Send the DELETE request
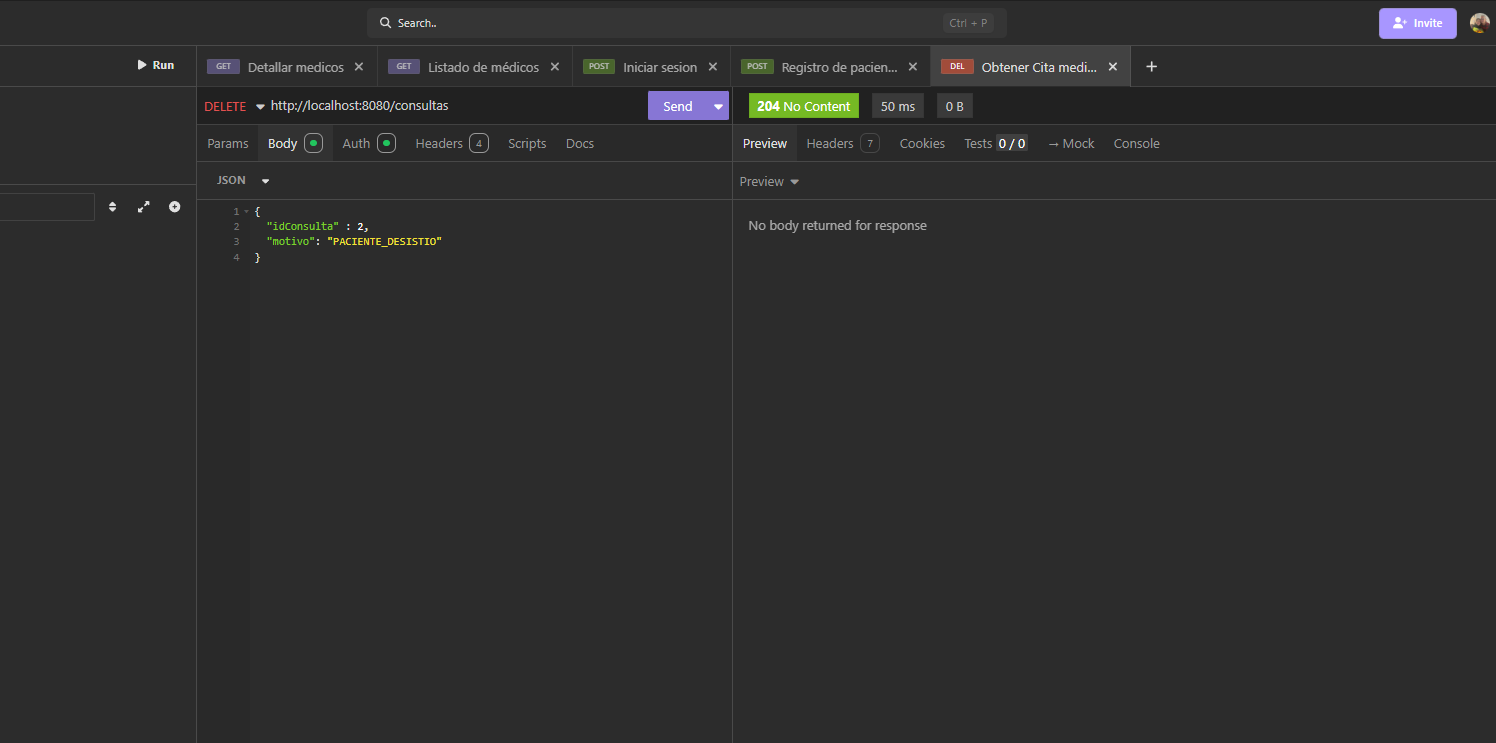The image size is (1496, 743). 677,106
